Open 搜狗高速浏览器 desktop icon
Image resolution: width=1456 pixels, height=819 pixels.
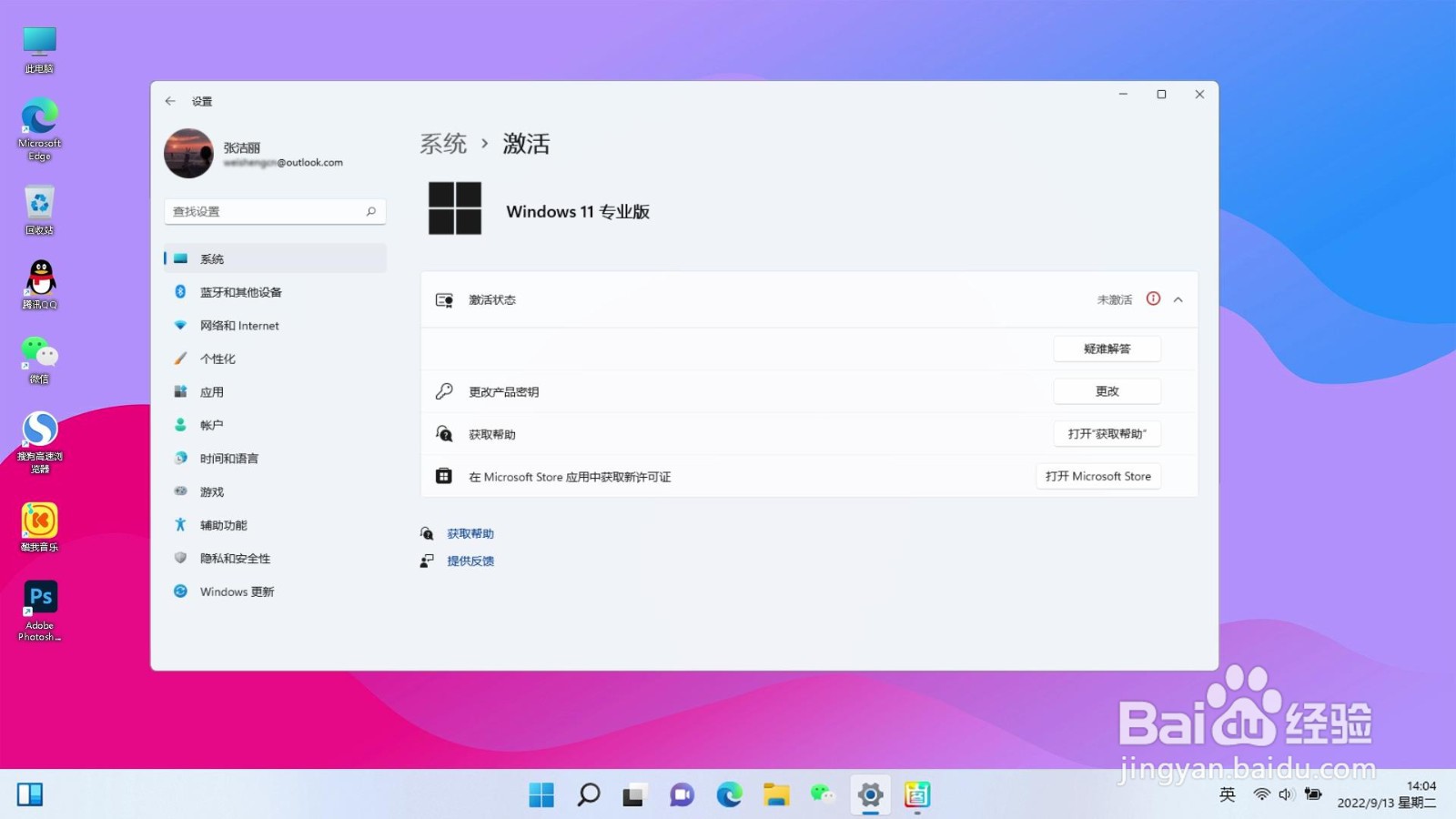click(x=39, y=441)
